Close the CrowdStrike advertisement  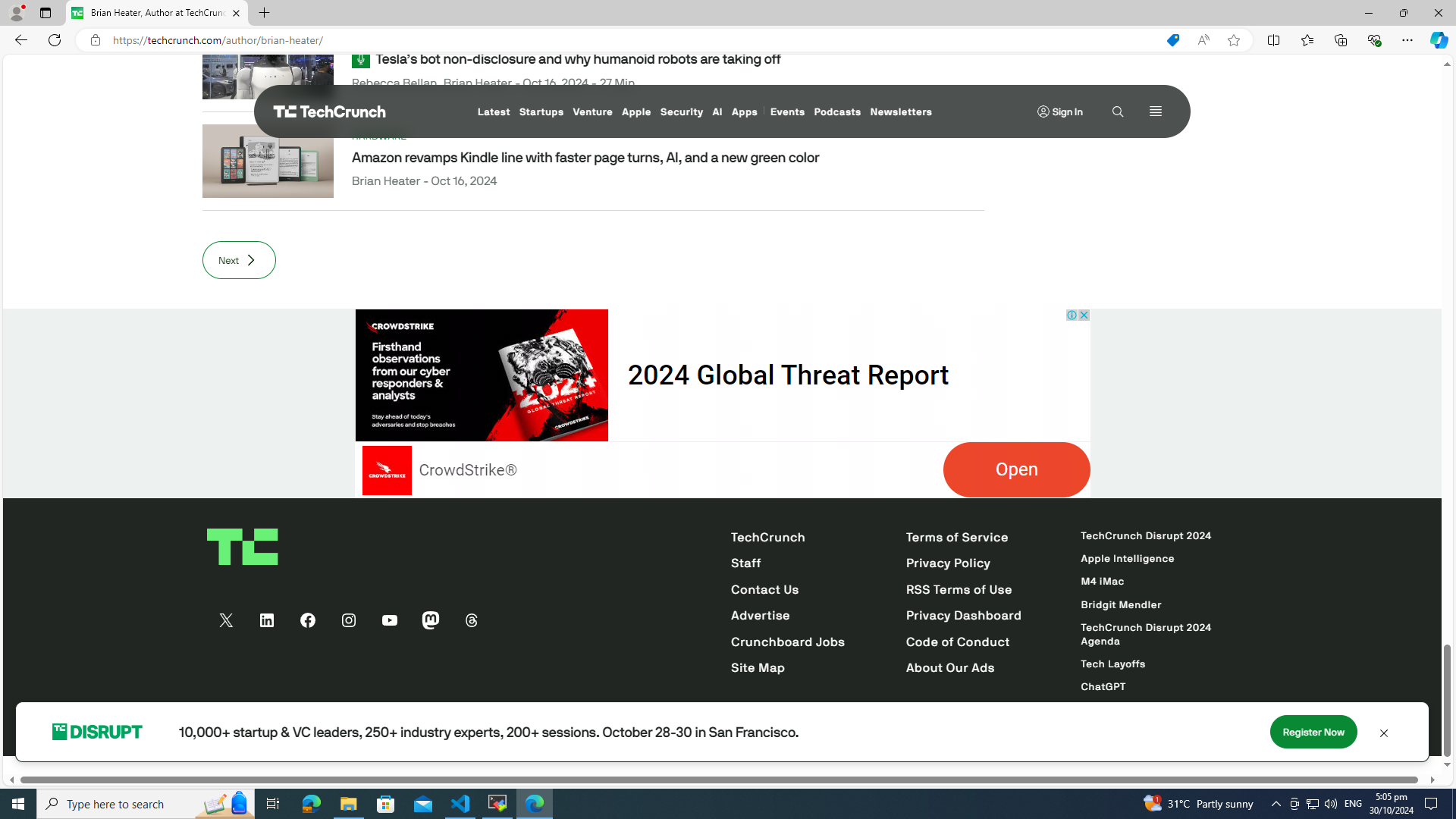tap(1084, 315)
